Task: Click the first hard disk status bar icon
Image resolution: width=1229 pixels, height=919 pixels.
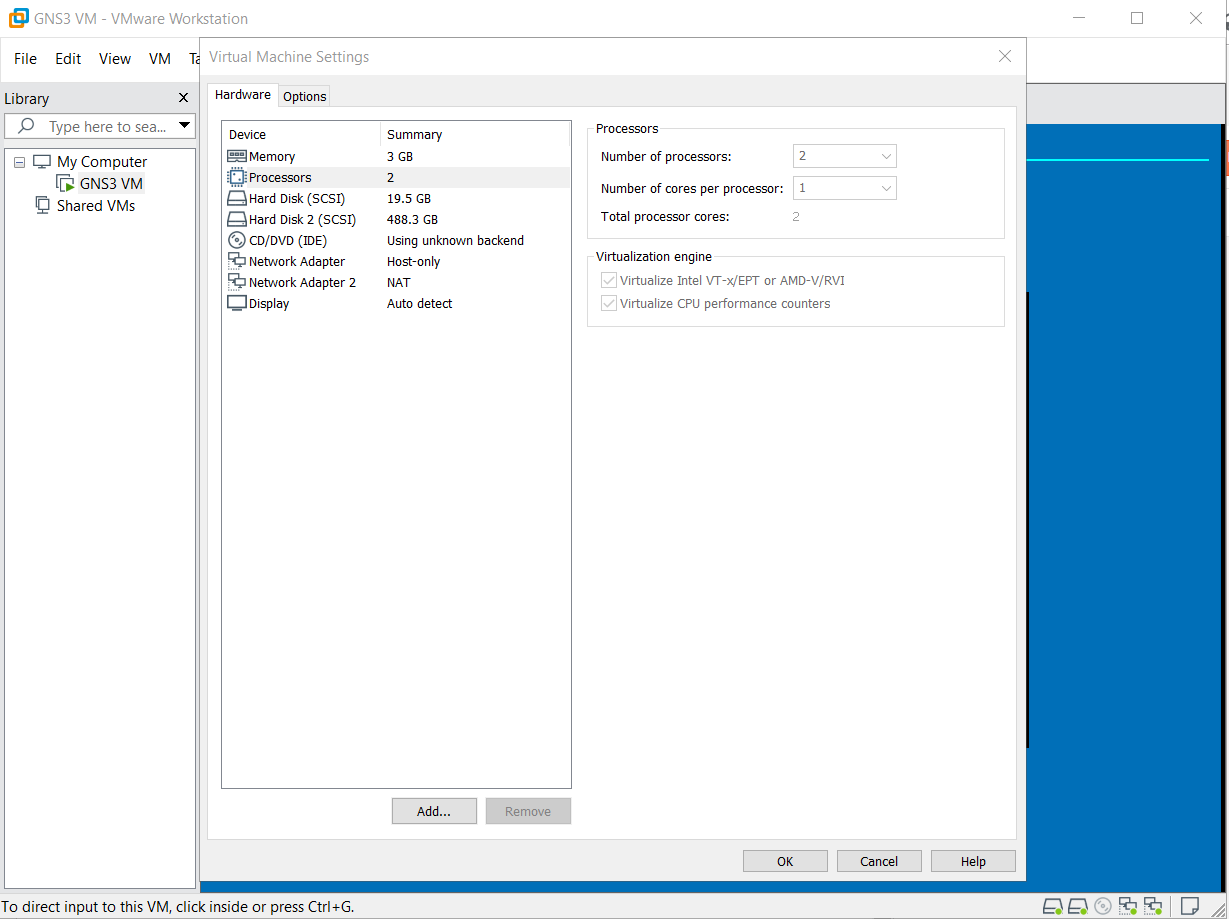Action: [x=1053, y=906]
